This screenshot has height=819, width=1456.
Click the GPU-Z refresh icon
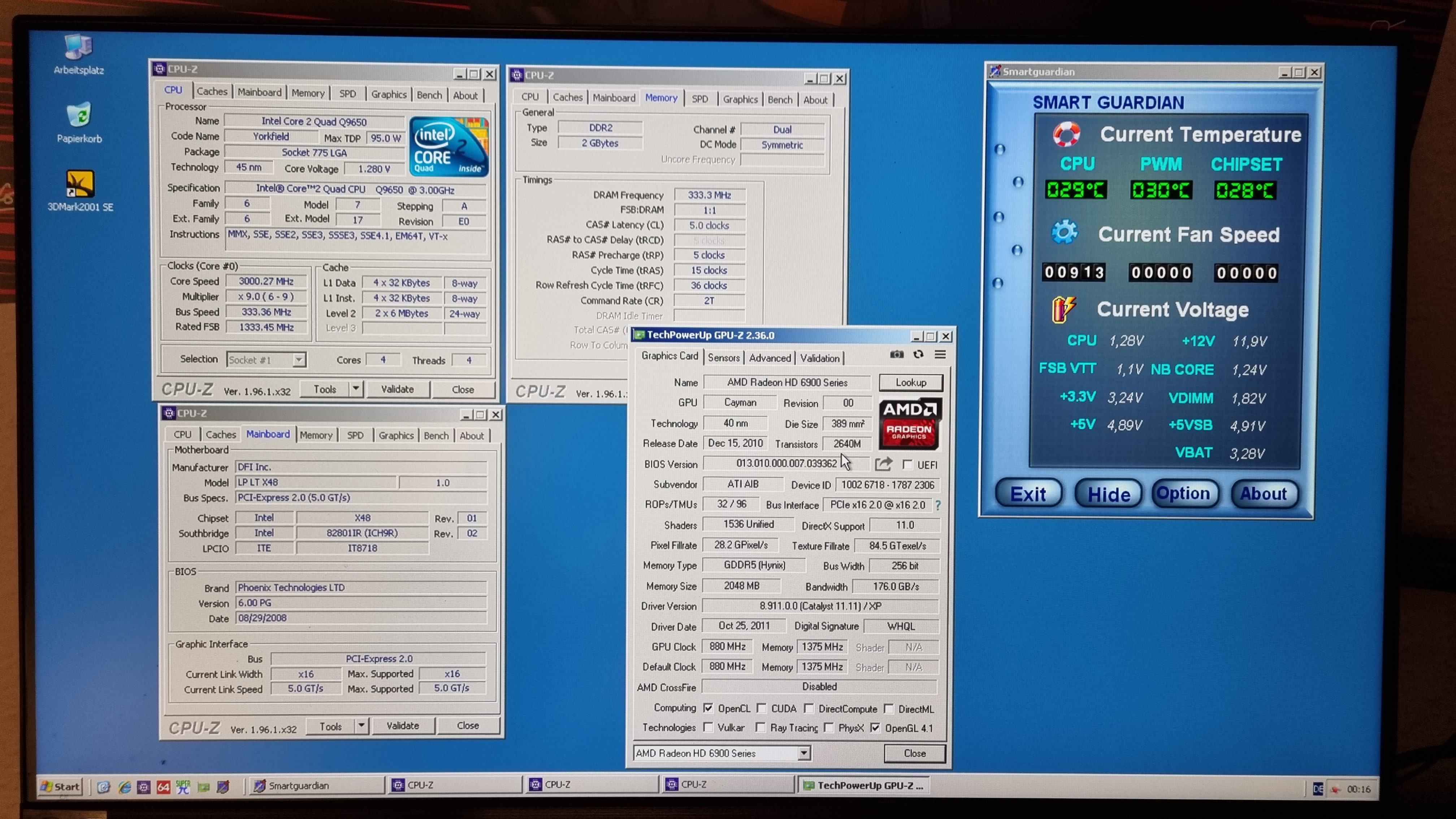point(918,354)
